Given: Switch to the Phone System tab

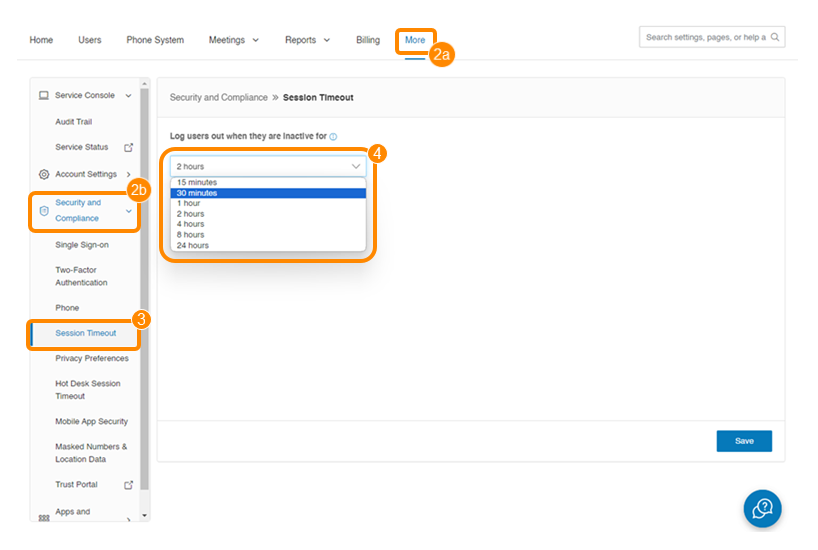Looking at the screenshot, I should pyautogui.click(x=155, y=40).
